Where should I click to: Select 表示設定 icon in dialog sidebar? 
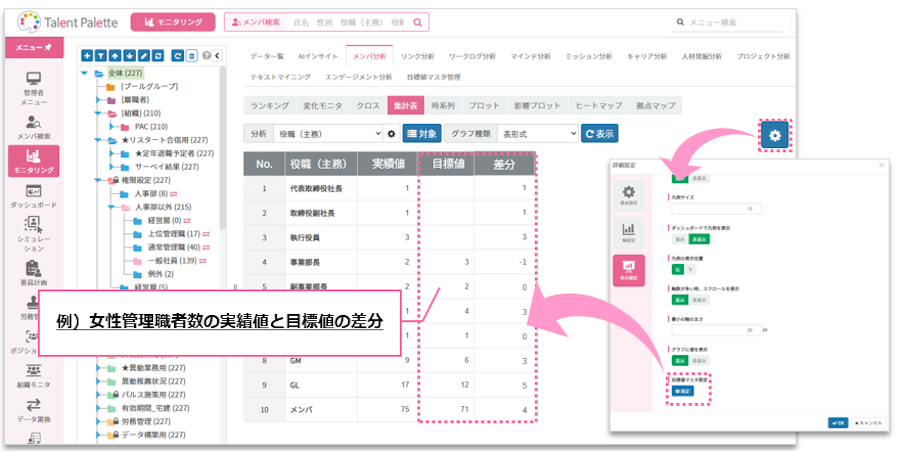[629, 270]
